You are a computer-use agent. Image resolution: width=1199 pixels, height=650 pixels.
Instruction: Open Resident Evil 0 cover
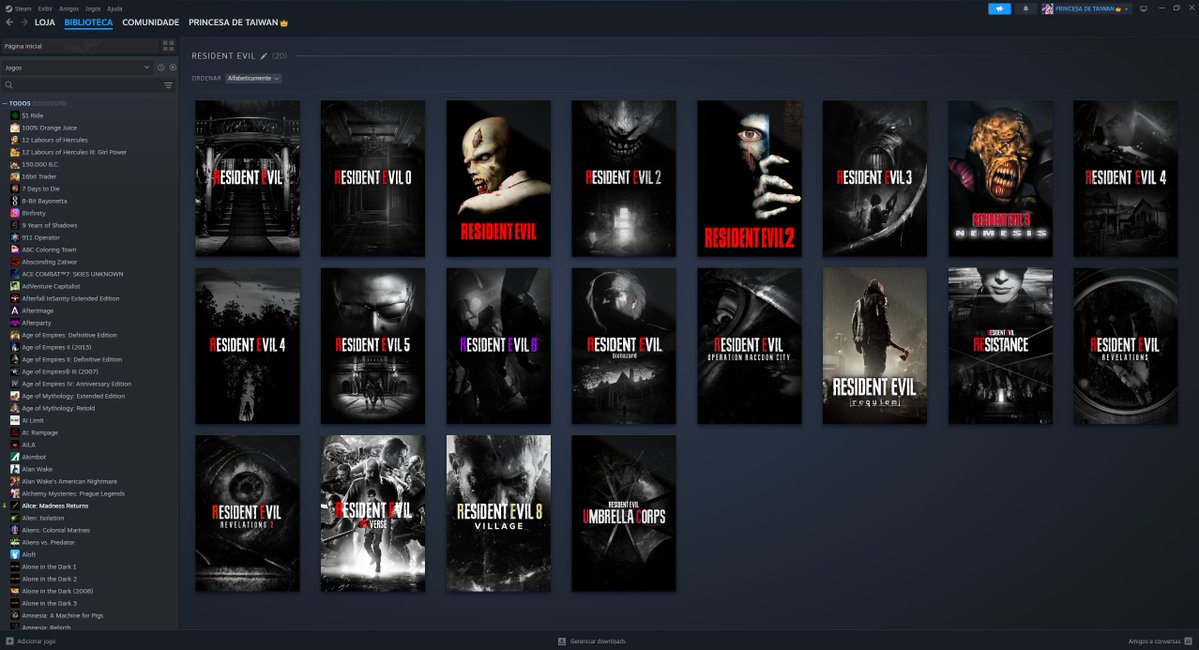pyautogui.click(x=373, y=178)
